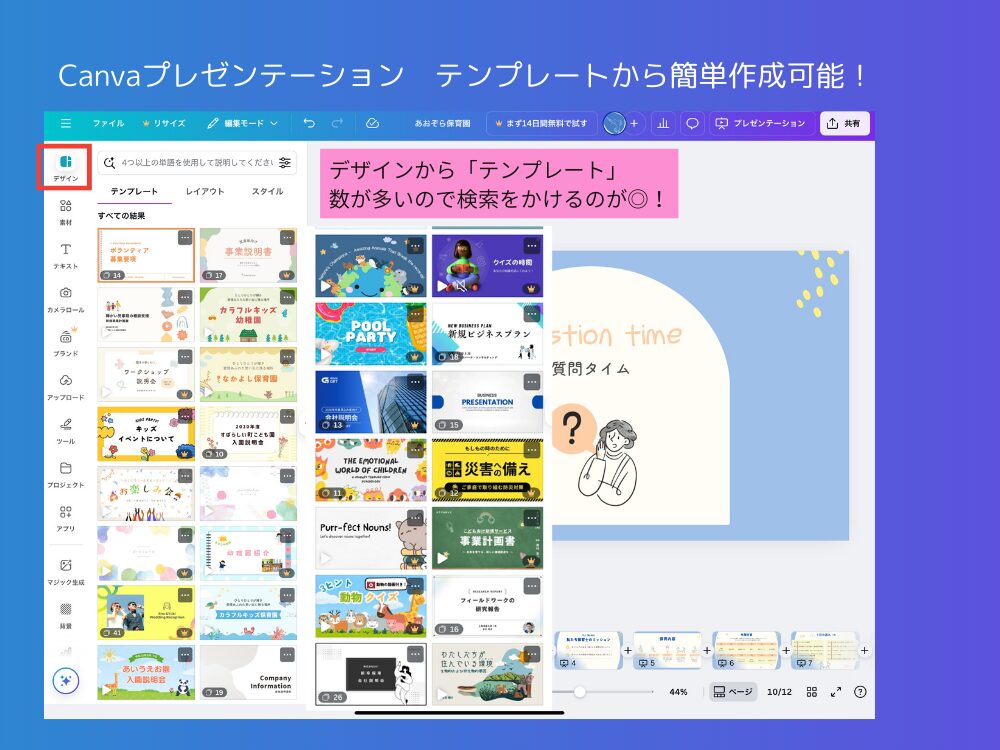Toggle the ページ view mode button

[x=733, y=691]
